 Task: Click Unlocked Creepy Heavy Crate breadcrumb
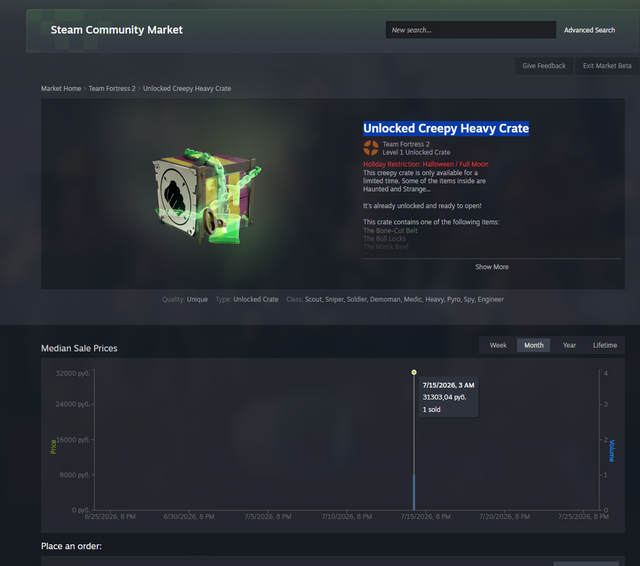pos(187,89)
